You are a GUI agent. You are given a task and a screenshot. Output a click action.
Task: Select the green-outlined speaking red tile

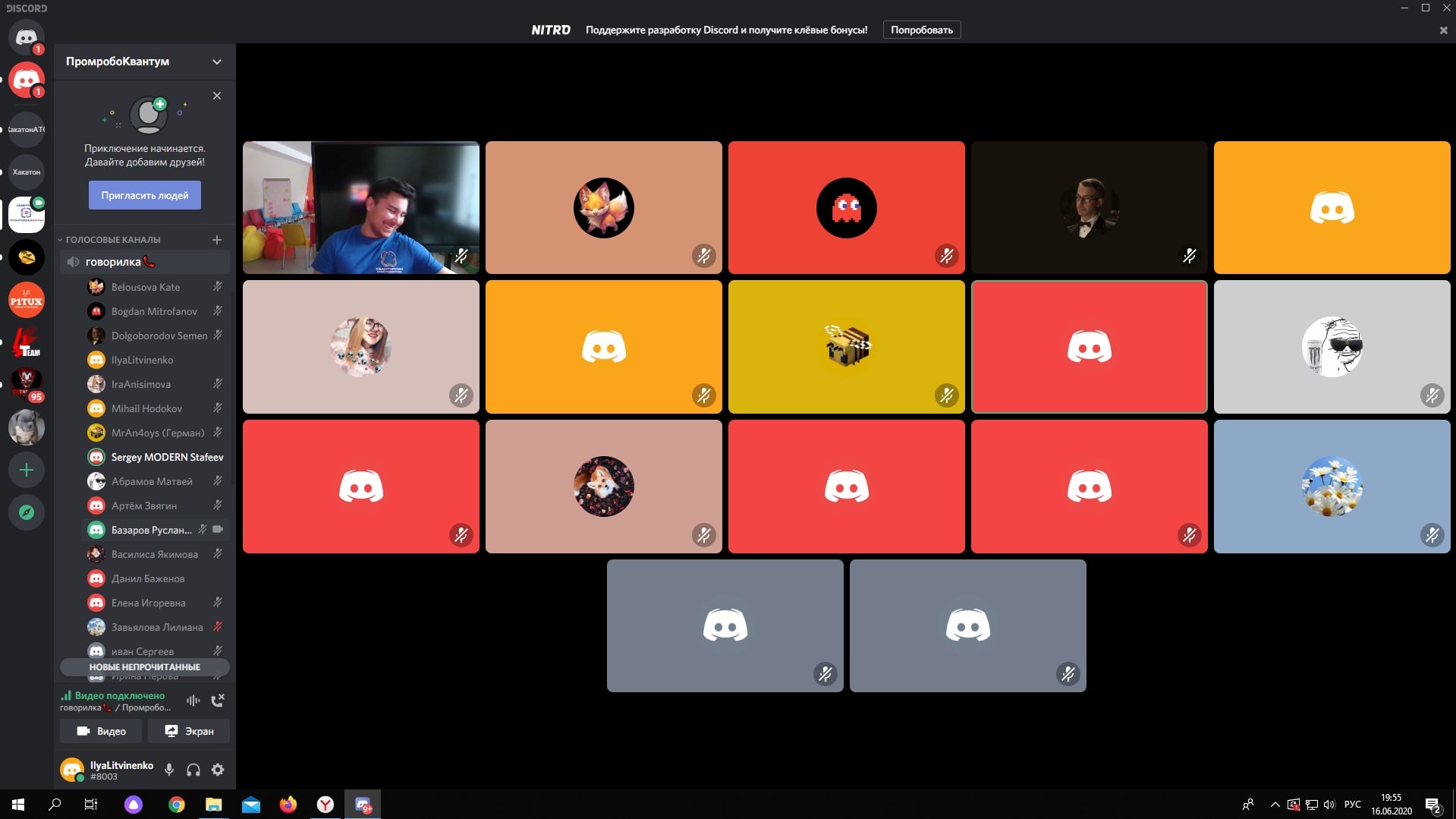point(1090,347)
